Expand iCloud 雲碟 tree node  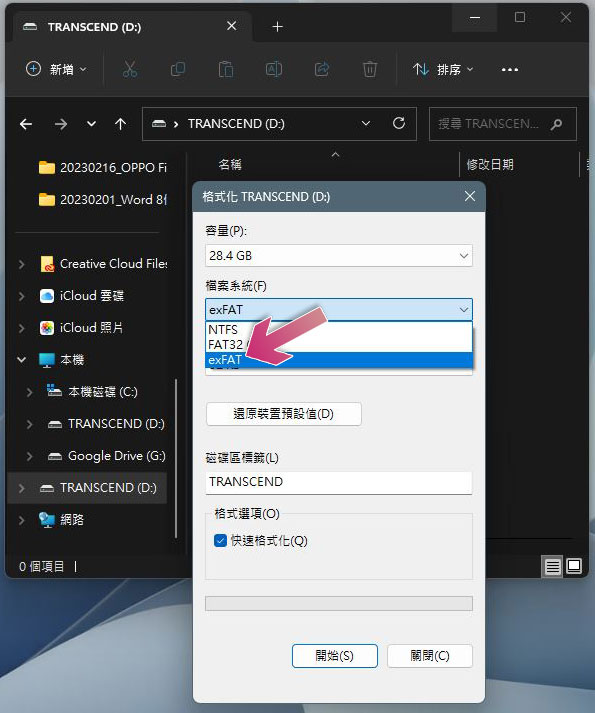[x=21, y=296]
